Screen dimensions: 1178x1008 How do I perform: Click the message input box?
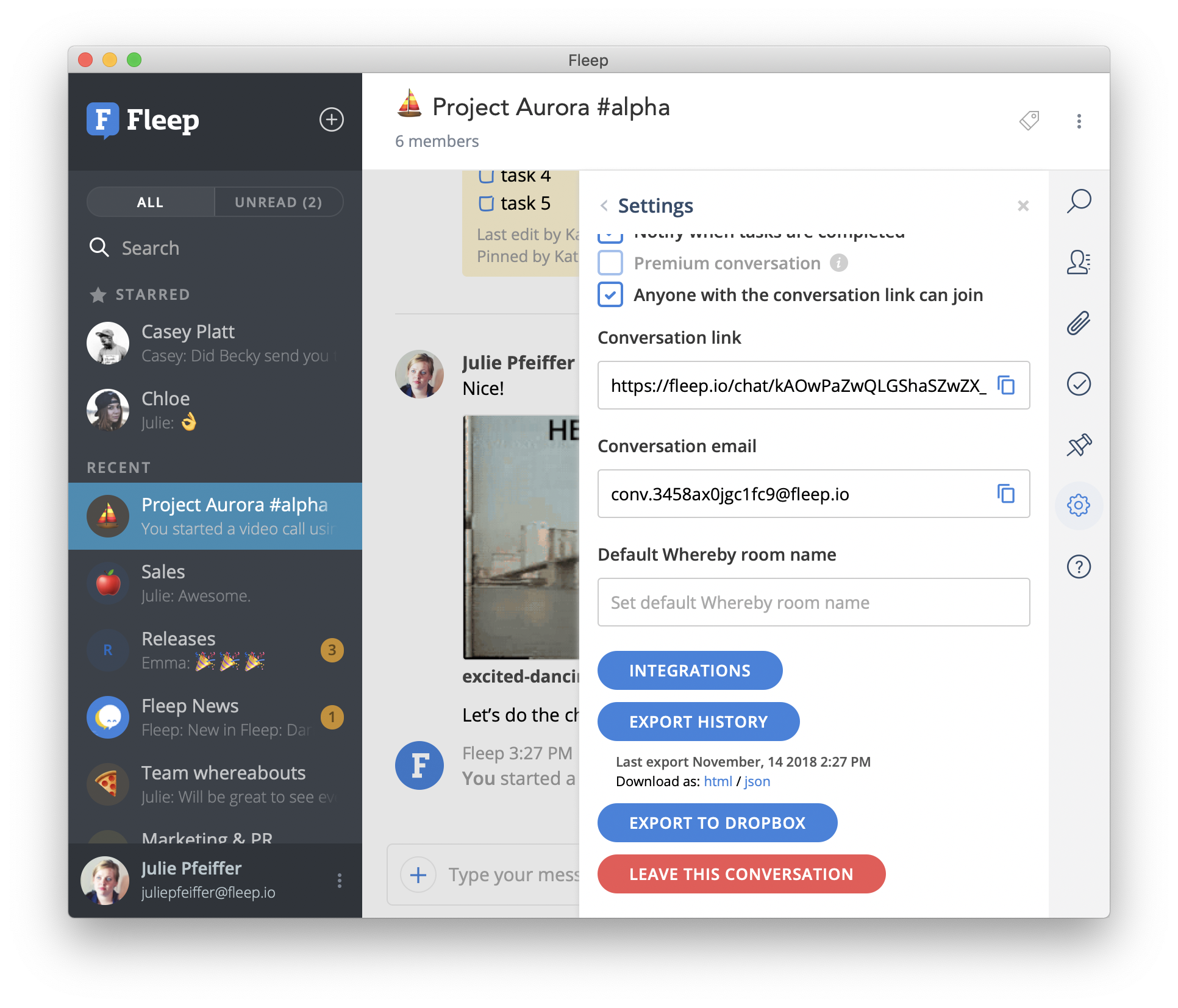(x=514, y=875)
